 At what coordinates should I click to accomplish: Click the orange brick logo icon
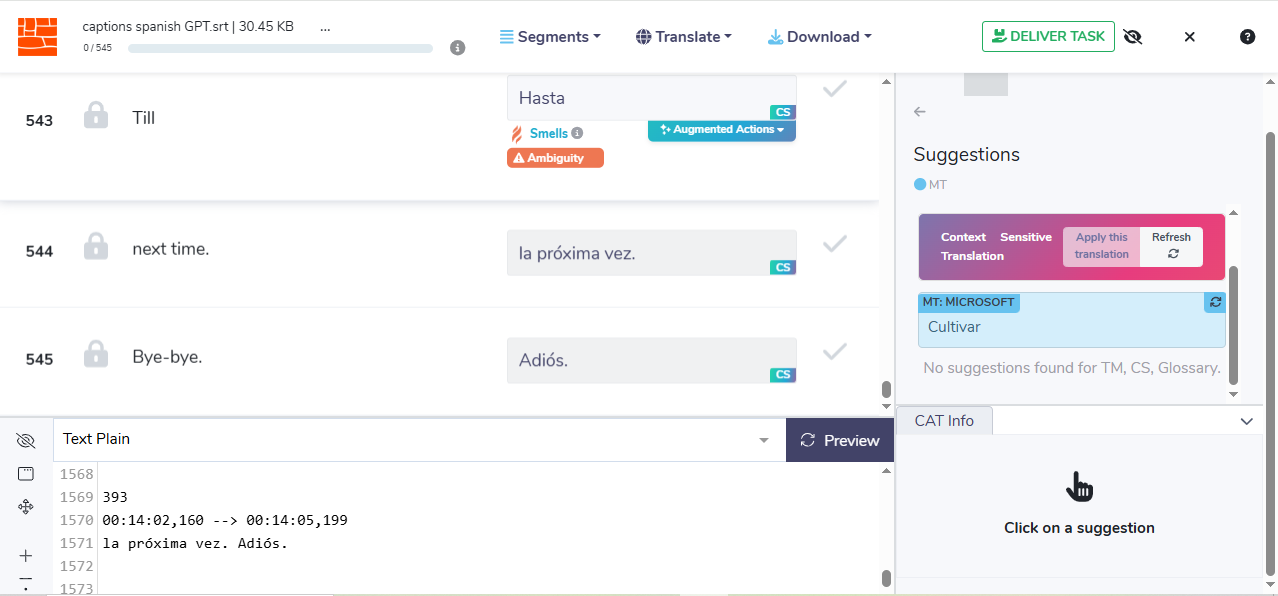38,36
